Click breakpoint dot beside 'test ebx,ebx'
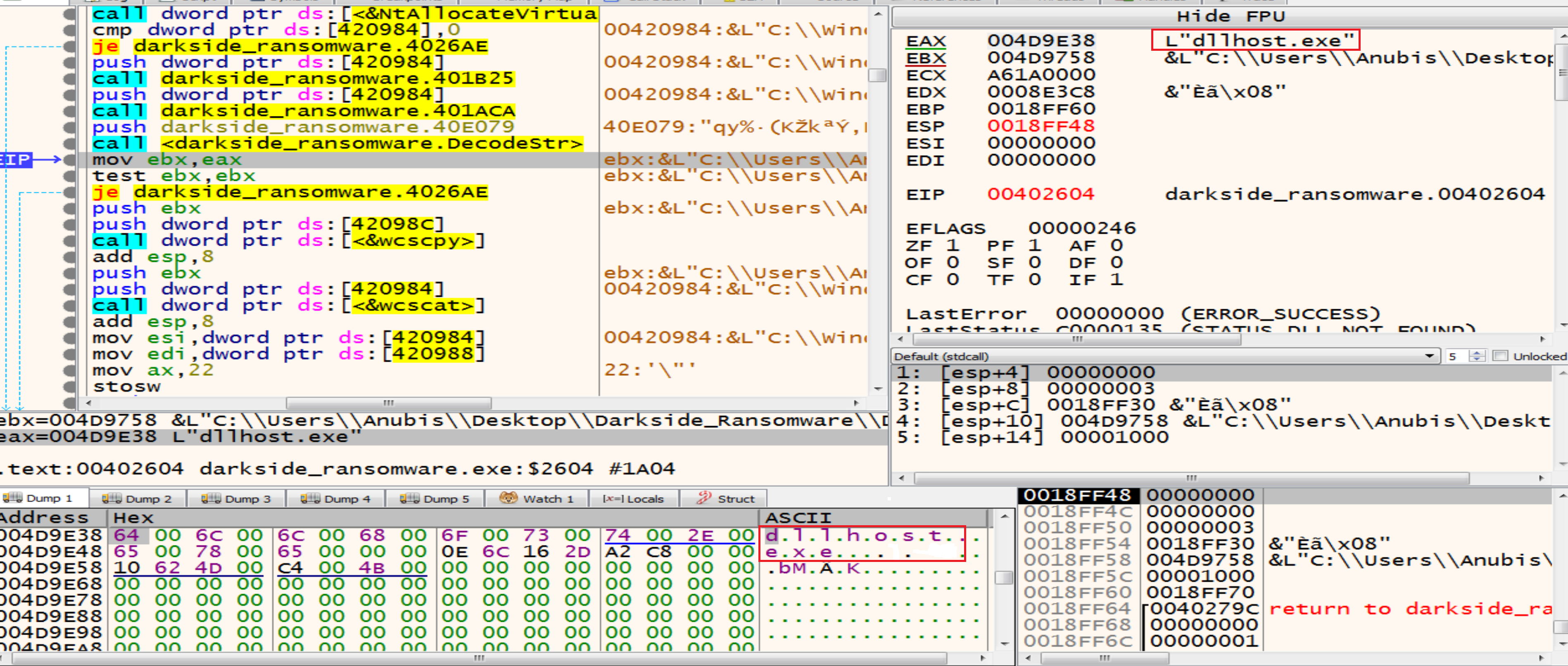Image resolution: width=1568 pixels, height=666 pixels. pos(70,176)
